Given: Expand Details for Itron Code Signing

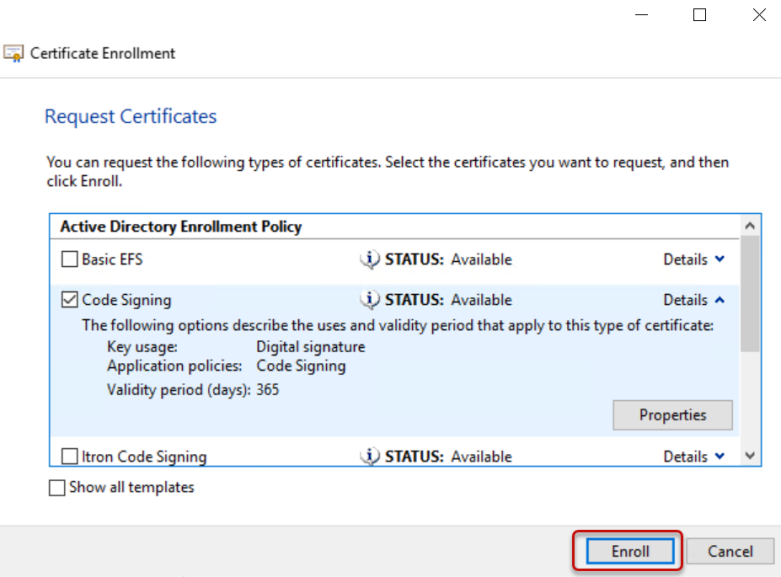Looking at the screenshot, I should point(694,456).
